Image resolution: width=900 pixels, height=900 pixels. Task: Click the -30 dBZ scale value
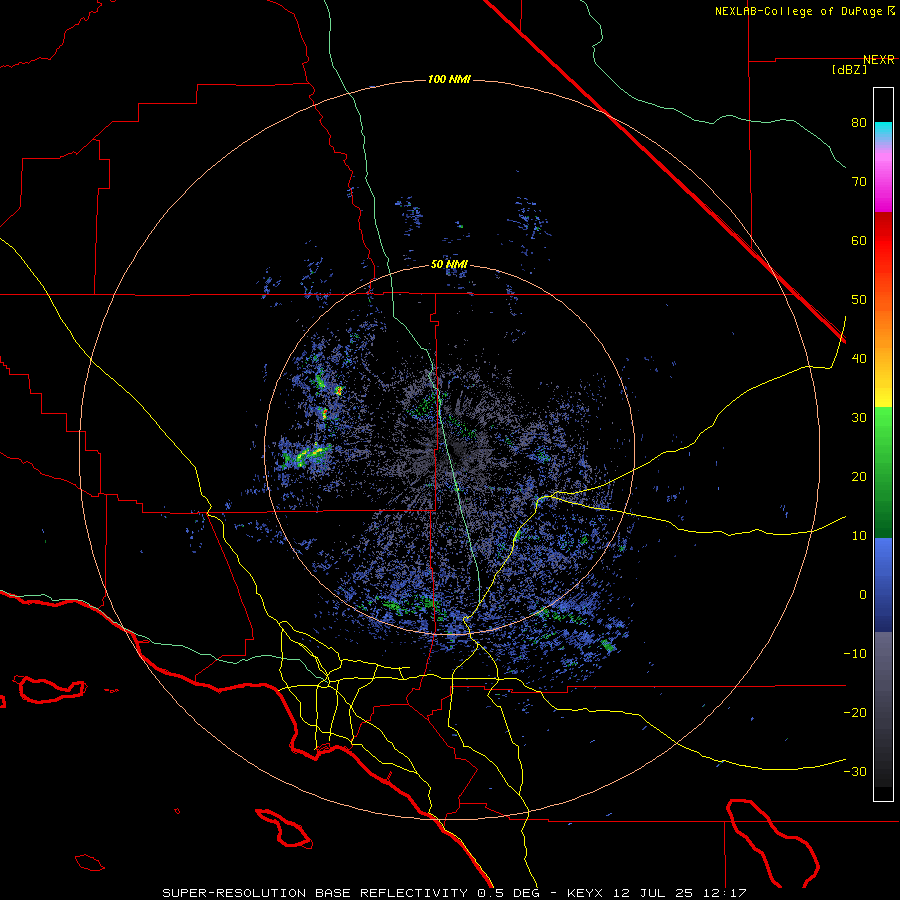pos(855,772)
